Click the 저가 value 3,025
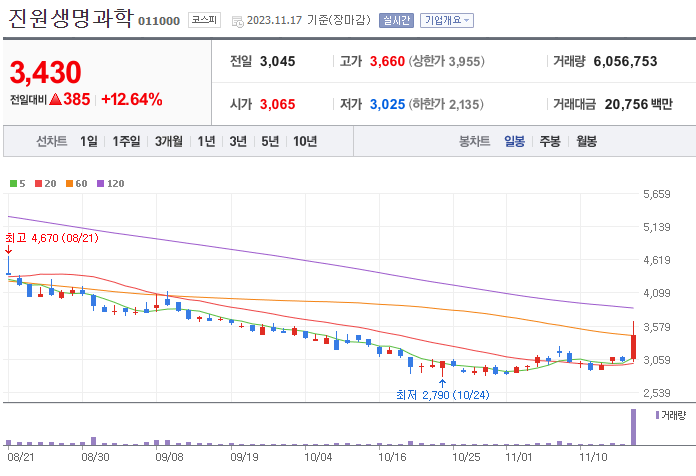 tap(387, 104)
